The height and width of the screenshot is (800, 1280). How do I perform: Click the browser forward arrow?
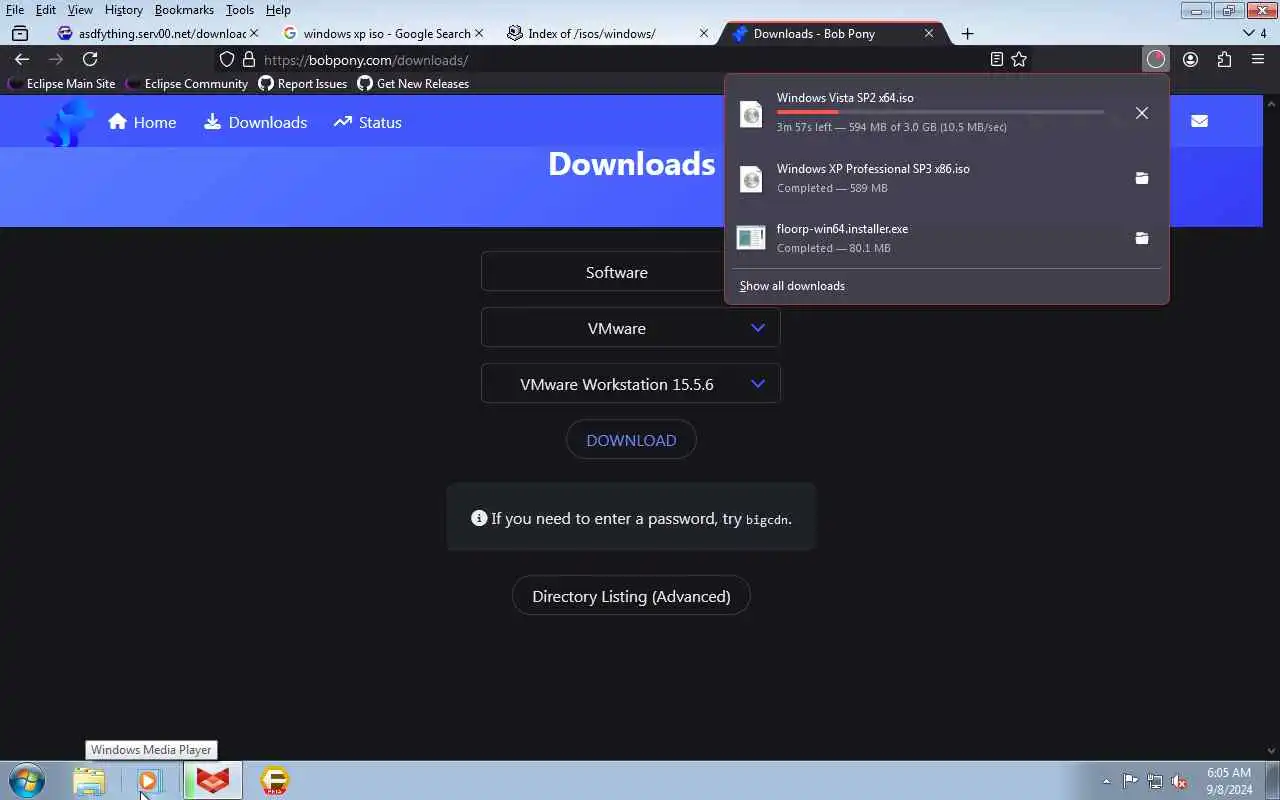point(56,59)
